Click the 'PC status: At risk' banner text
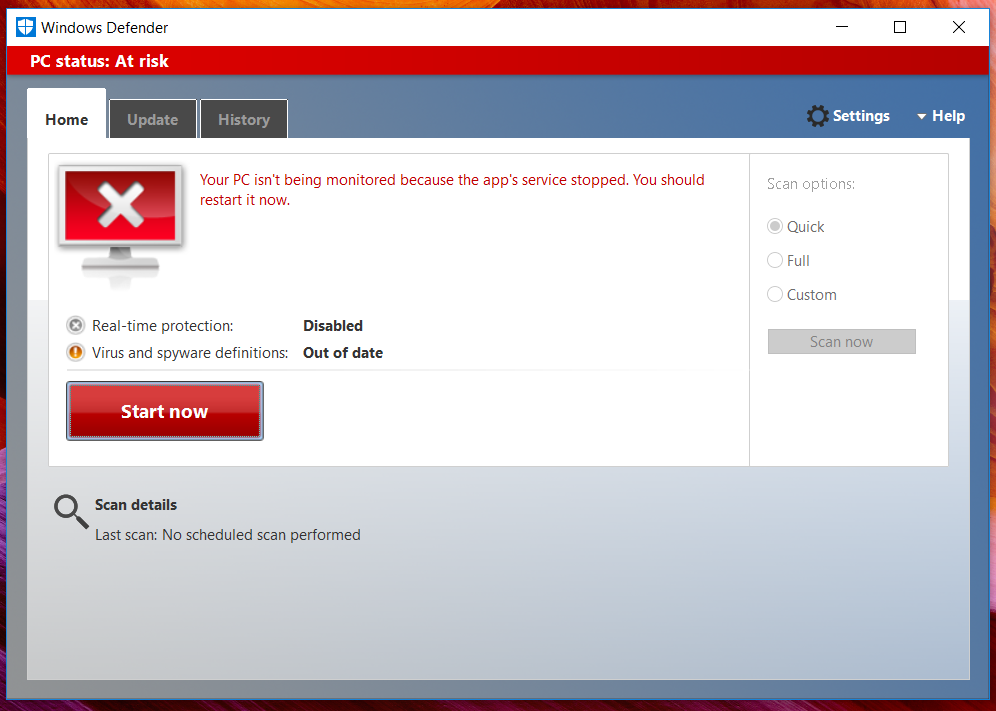This screenshot has height=711, width=996. (x=99, y=61)
